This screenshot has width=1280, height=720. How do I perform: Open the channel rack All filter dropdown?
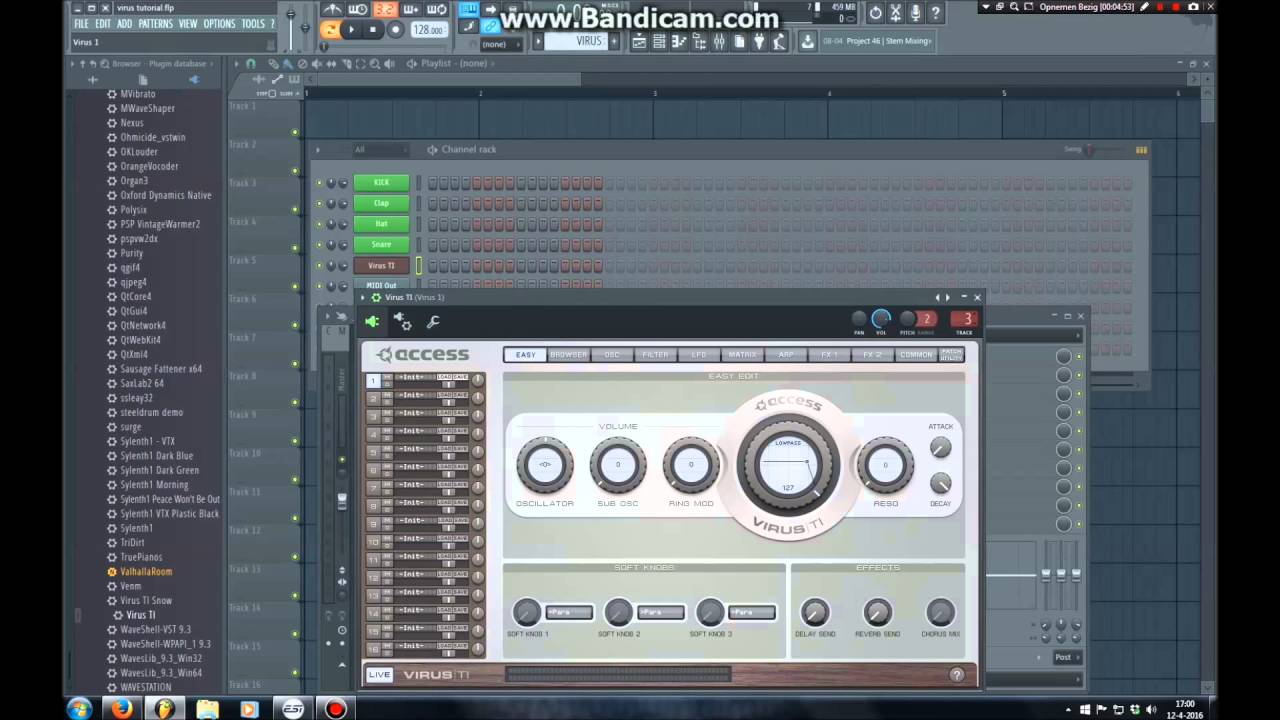(x=381, y=150)
